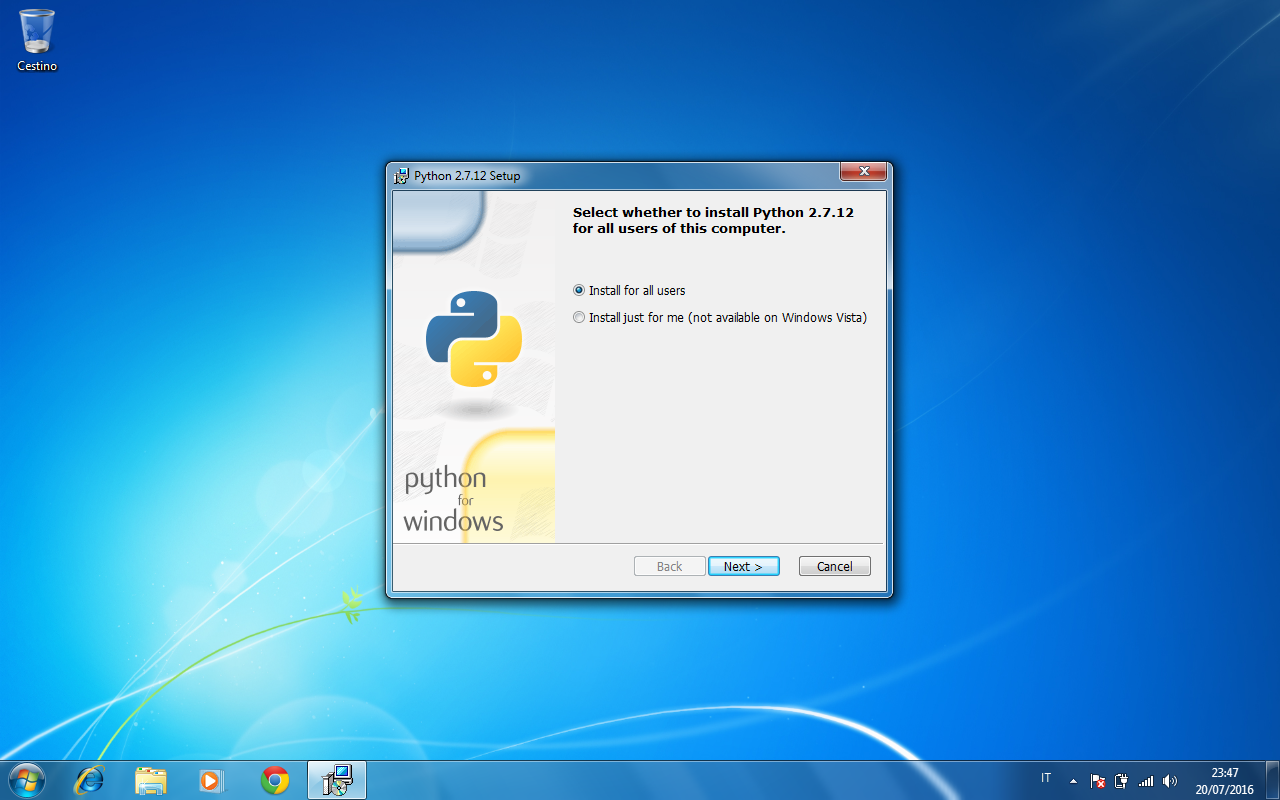Click the Python installer taskbar button
The image size is (1280, 800).
coord(337,780)
